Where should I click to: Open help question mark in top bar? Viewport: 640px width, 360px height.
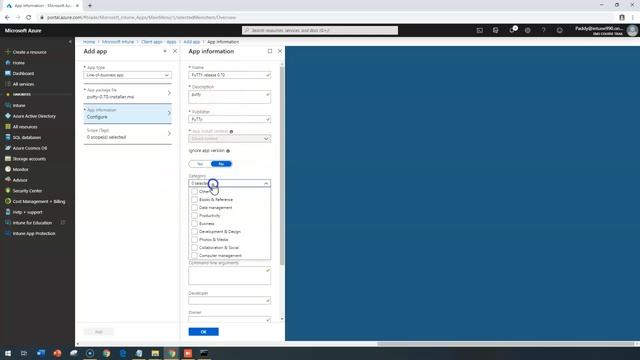pyautogui.click(x=543, y=30)
